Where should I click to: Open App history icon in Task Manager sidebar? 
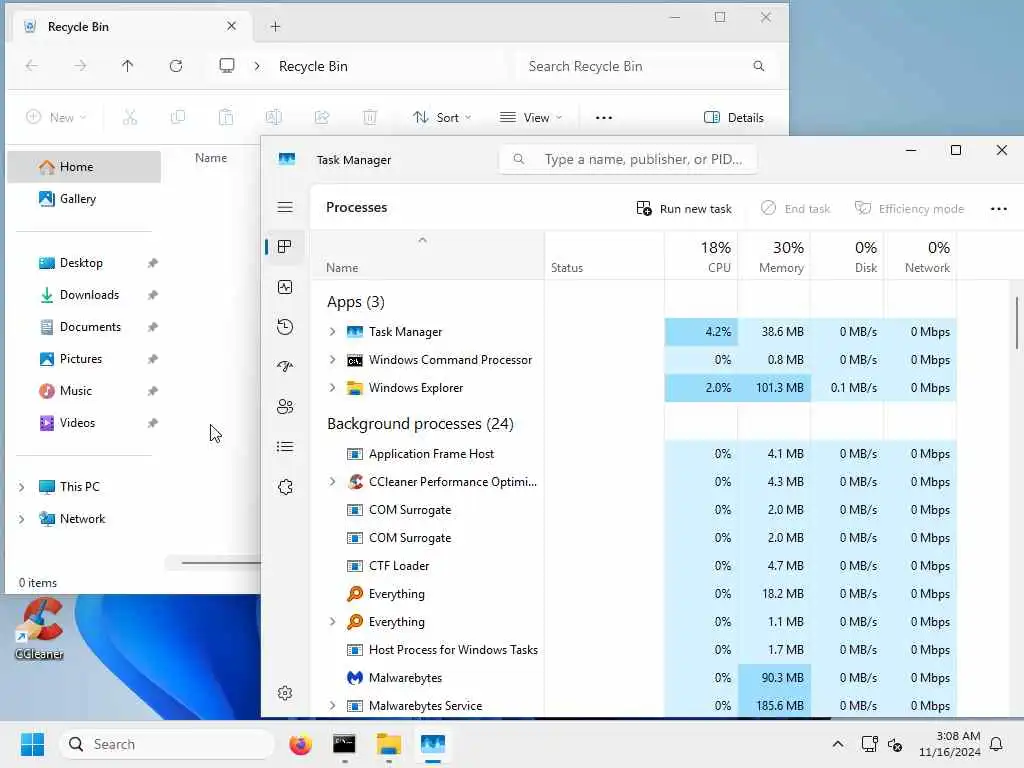click(x=285, y=327)
